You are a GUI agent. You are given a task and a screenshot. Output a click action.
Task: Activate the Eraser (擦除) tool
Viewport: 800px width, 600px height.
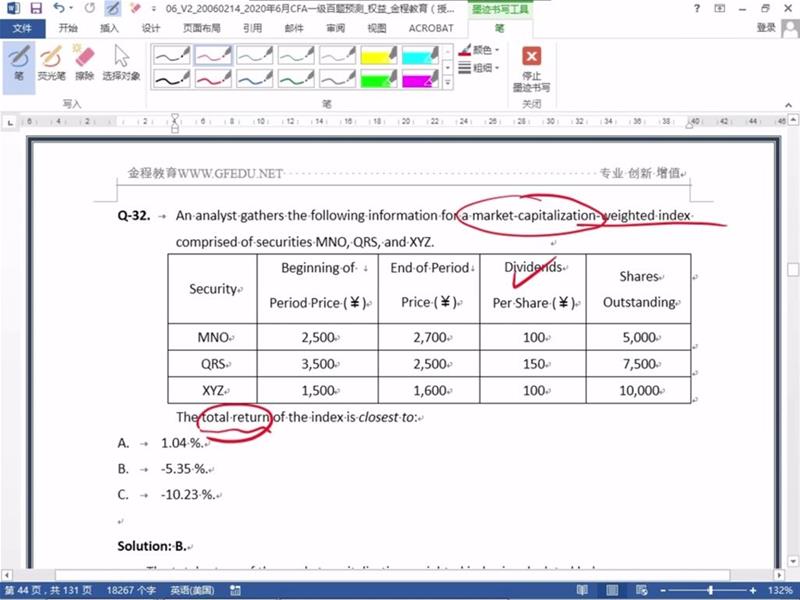click(84, 64)
